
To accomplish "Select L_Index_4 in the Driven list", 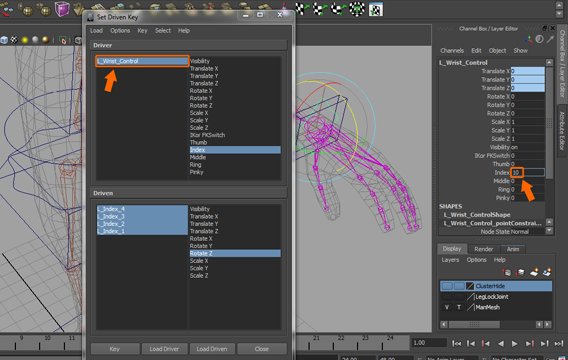I will pos(142,209).
